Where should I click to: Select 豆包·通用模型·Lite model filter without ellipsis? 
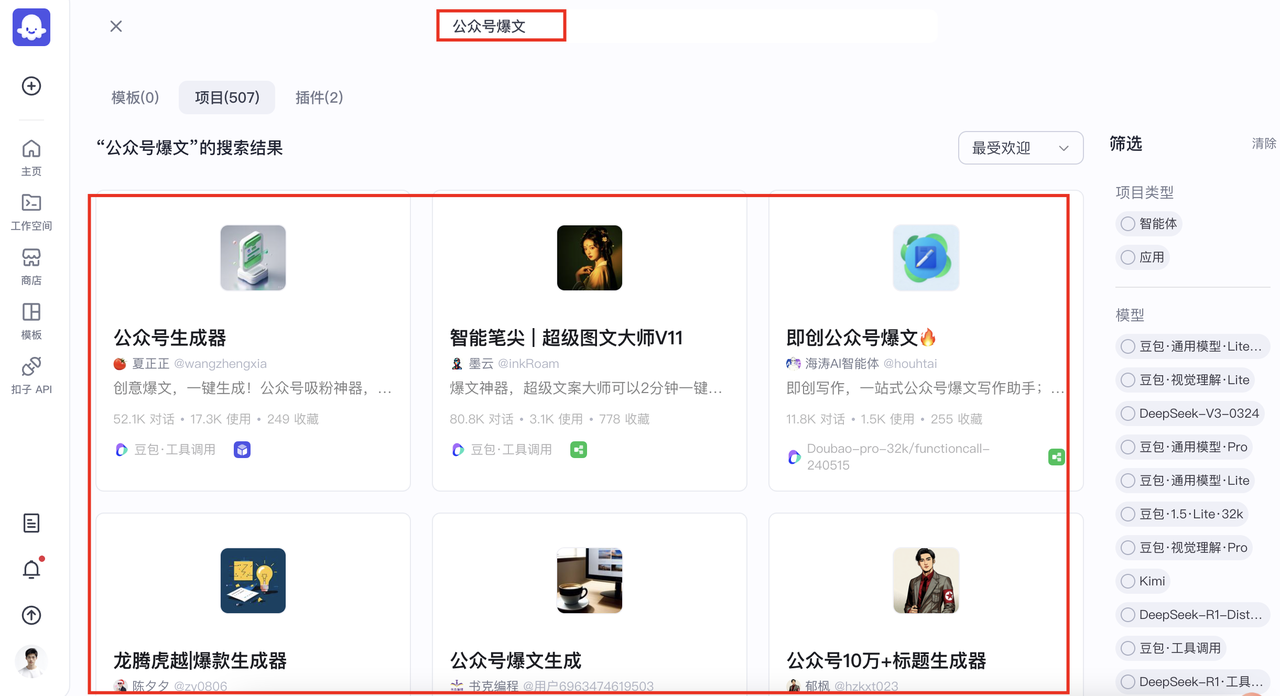tap(1185, 481)
